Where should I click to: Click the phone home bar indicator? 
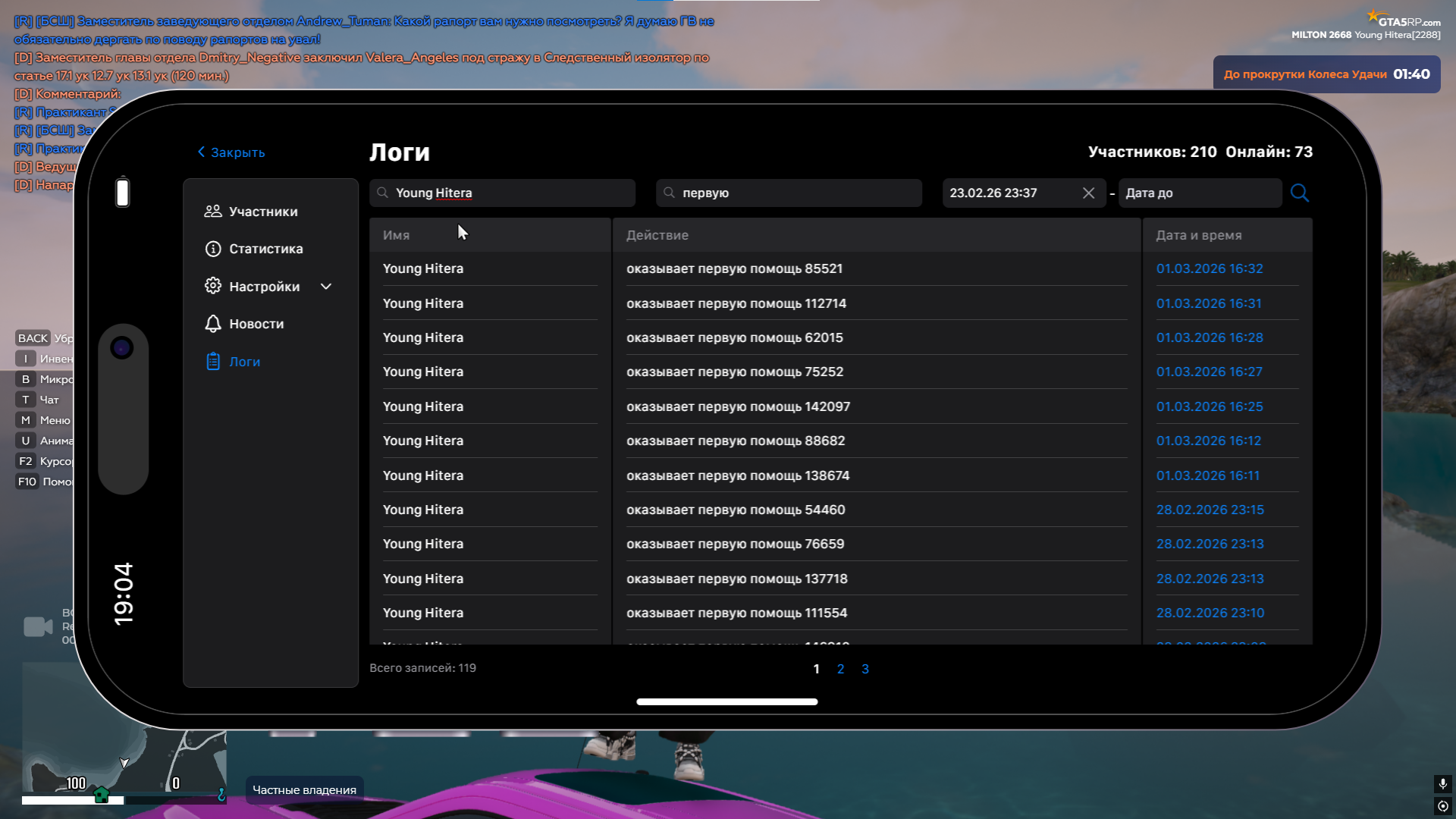click(726, 701)
